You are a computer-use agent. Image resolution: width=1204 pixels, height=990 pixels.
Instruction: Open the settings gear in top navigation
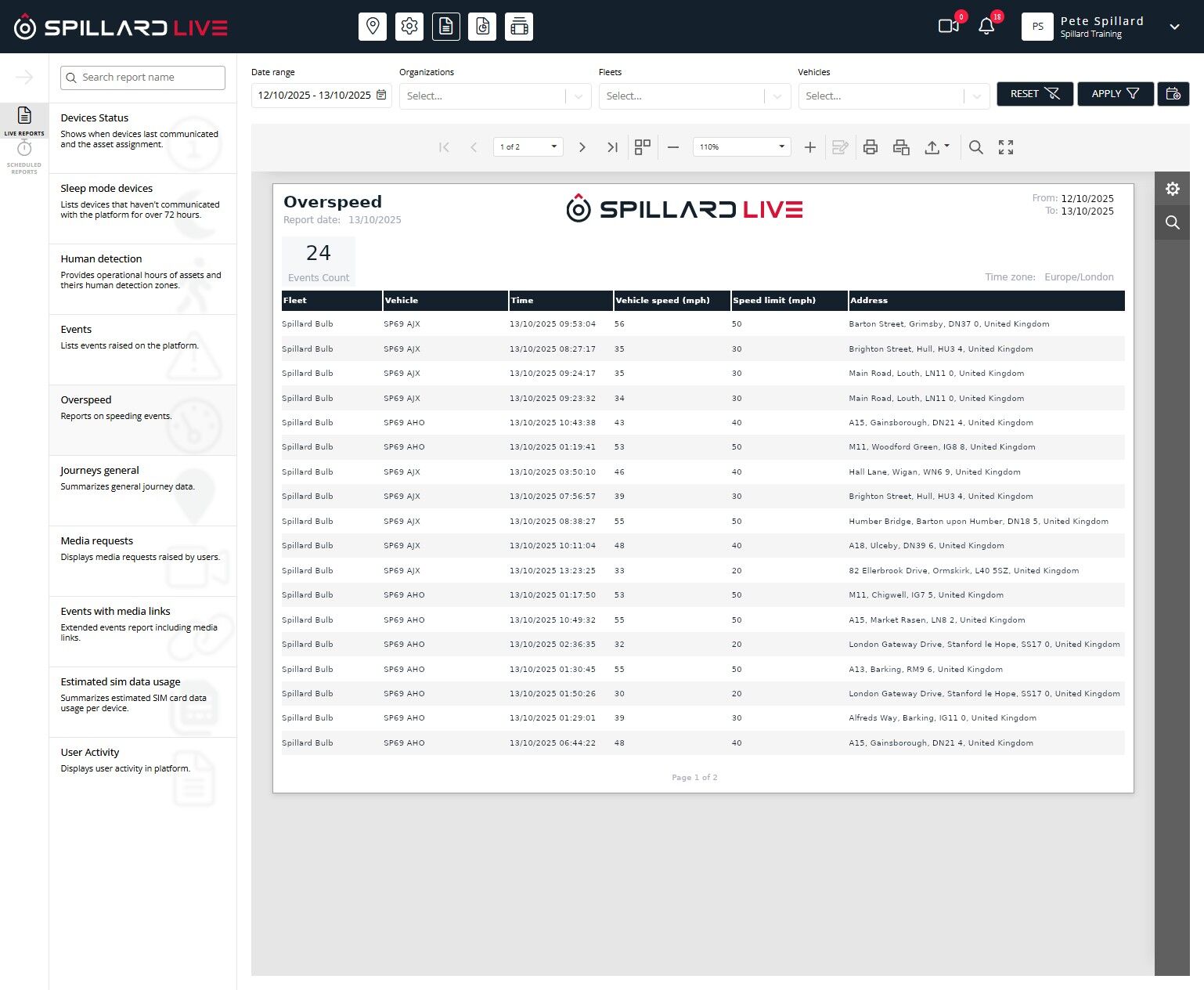click(x=409, y=27)
